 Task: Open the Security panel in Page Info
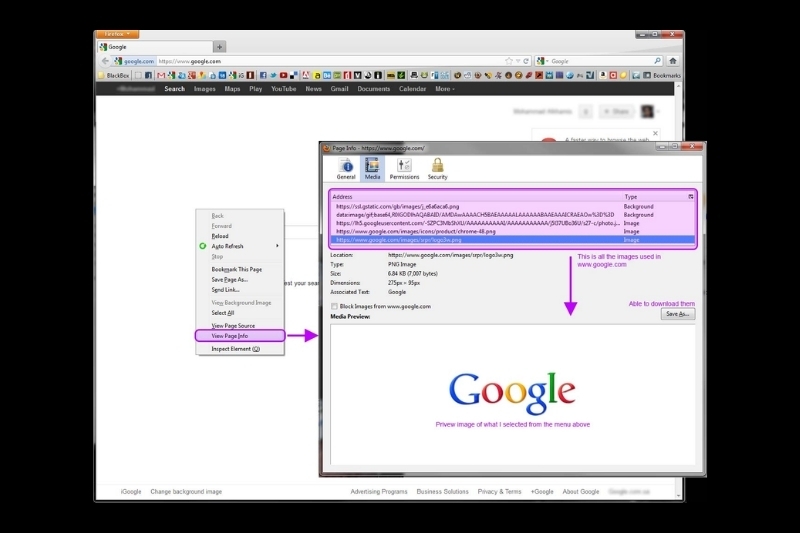point(437,169)
